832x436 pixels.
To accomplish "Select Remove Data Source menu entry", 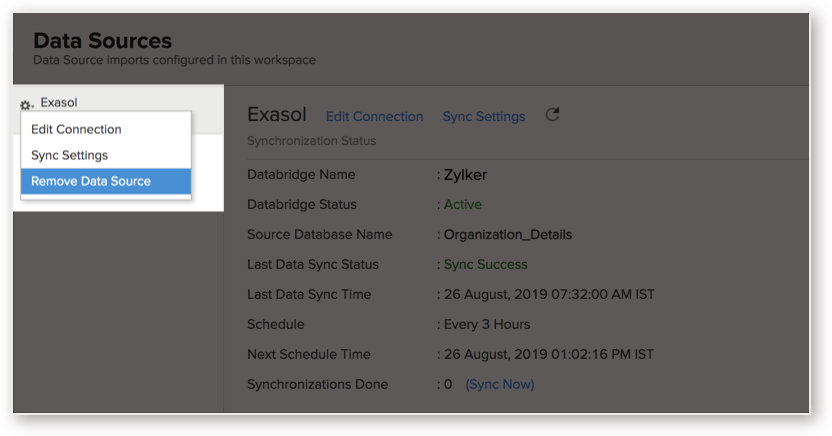I will point(106,181).
